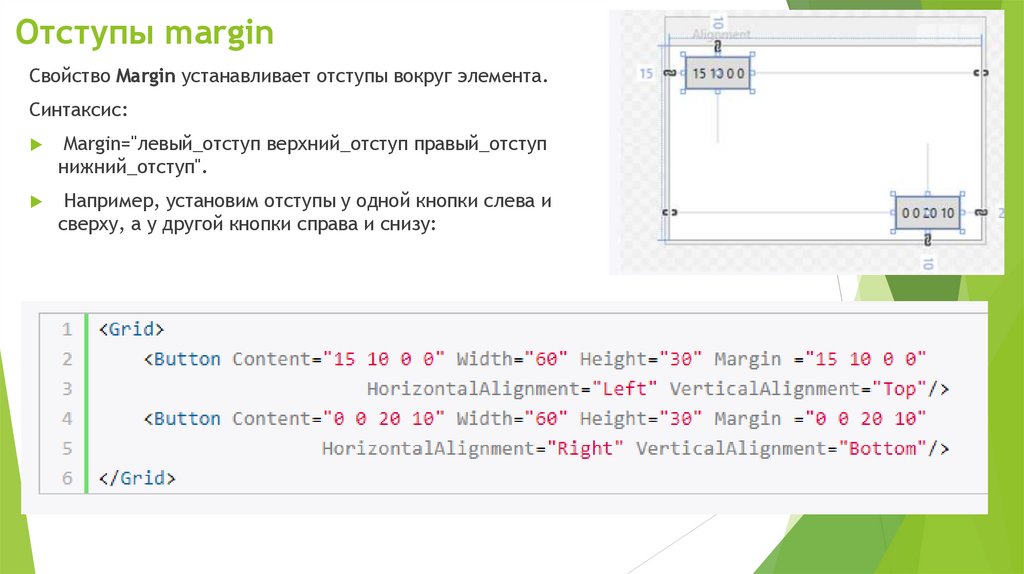Screen dimensions: 1024x574
Task: Click VerticalAlignment value "Bottom" in the code
Action: click(x=883, y=449)
